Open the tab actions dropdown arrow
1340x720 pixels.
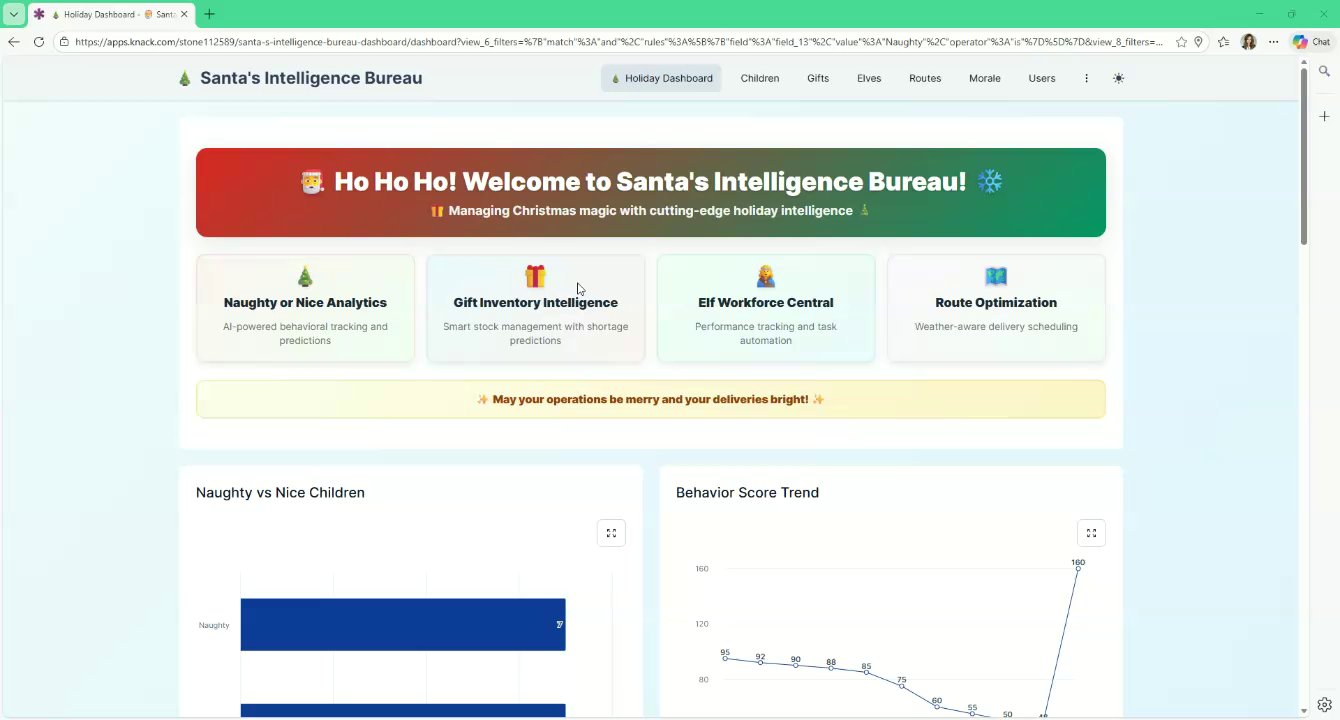(14, 14)
